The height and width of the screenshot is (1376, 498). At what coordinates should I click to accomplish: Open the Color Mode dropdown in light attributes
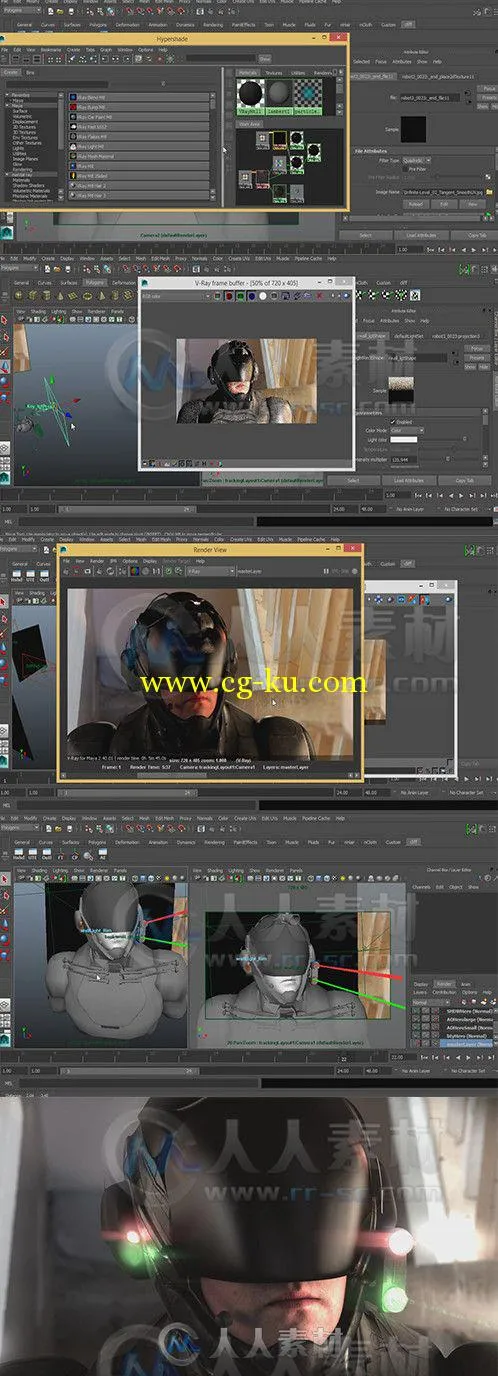pos(407,430)
